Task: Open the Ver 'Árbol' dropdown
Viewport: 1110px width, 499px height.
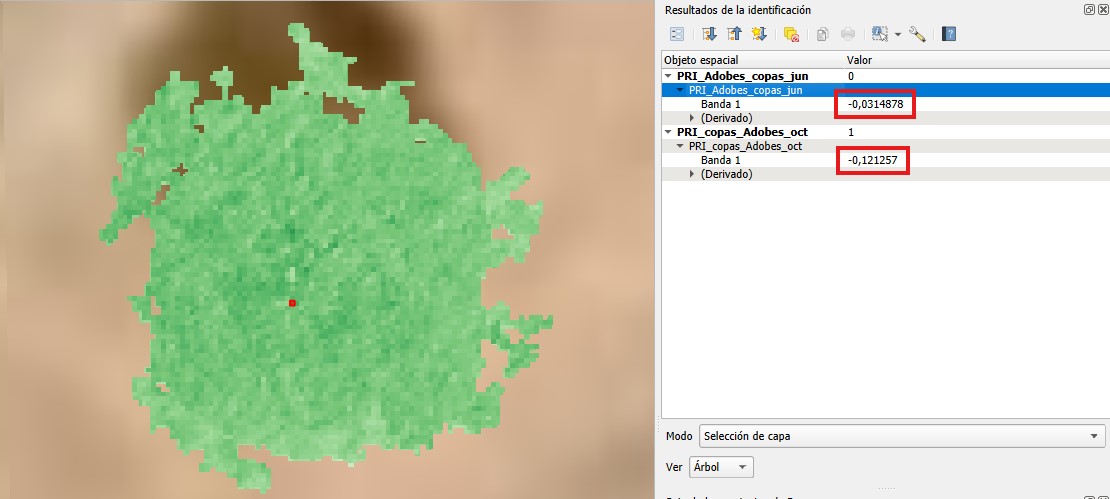Action: (723, 467)
